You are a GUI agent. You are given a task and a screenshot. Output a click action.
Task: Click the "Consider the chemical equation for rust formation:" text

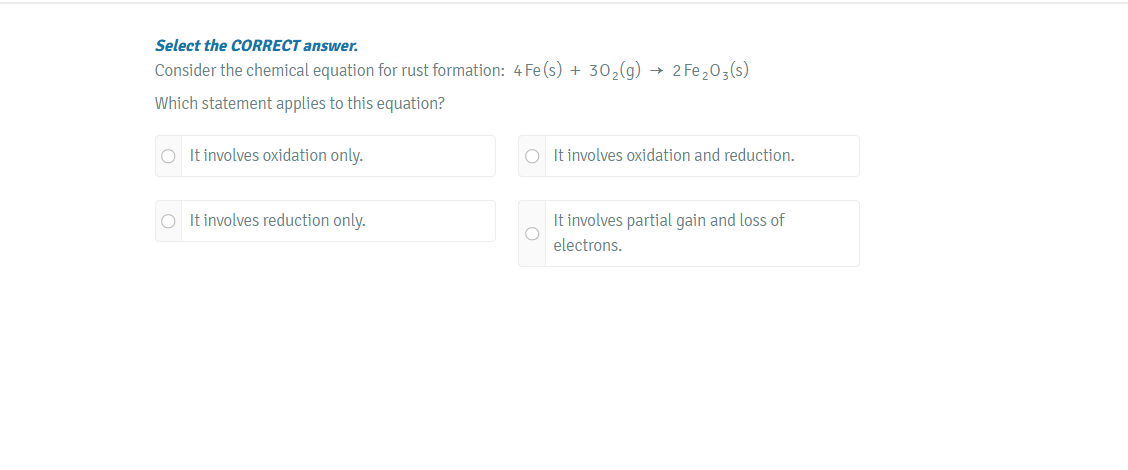329,71
